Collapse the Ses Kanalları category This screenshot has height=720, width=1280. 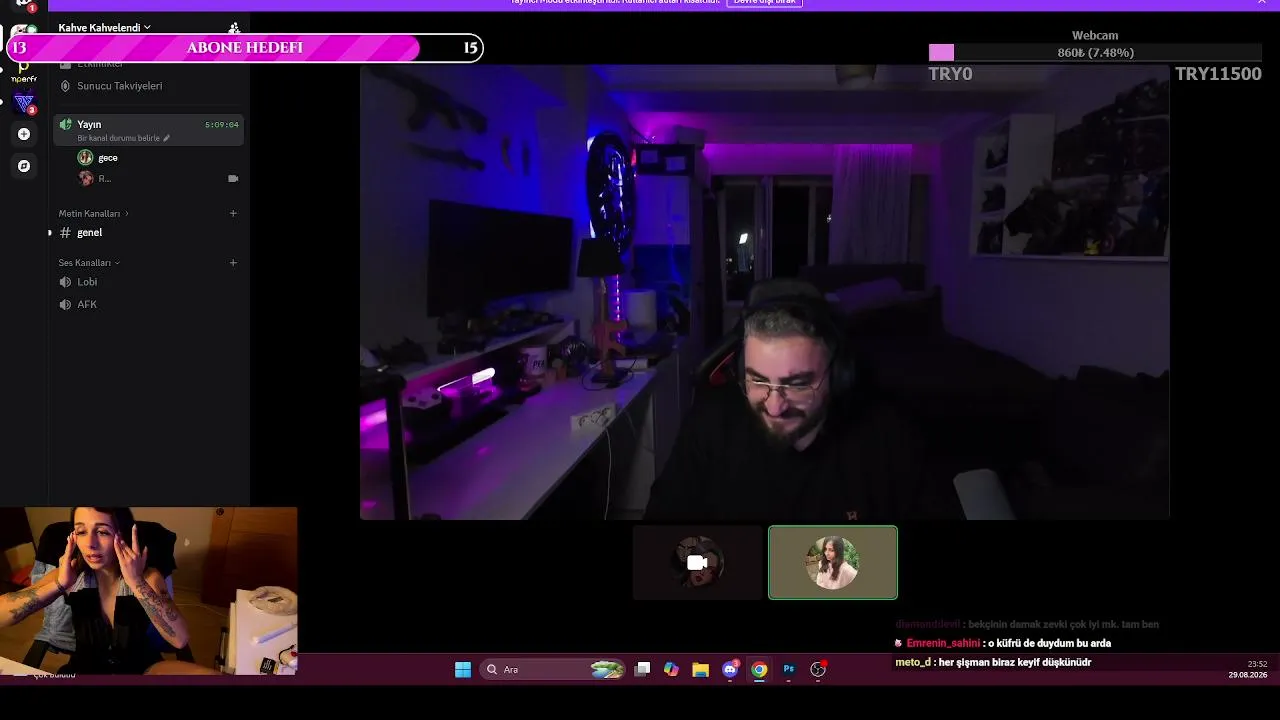[89, 263]
